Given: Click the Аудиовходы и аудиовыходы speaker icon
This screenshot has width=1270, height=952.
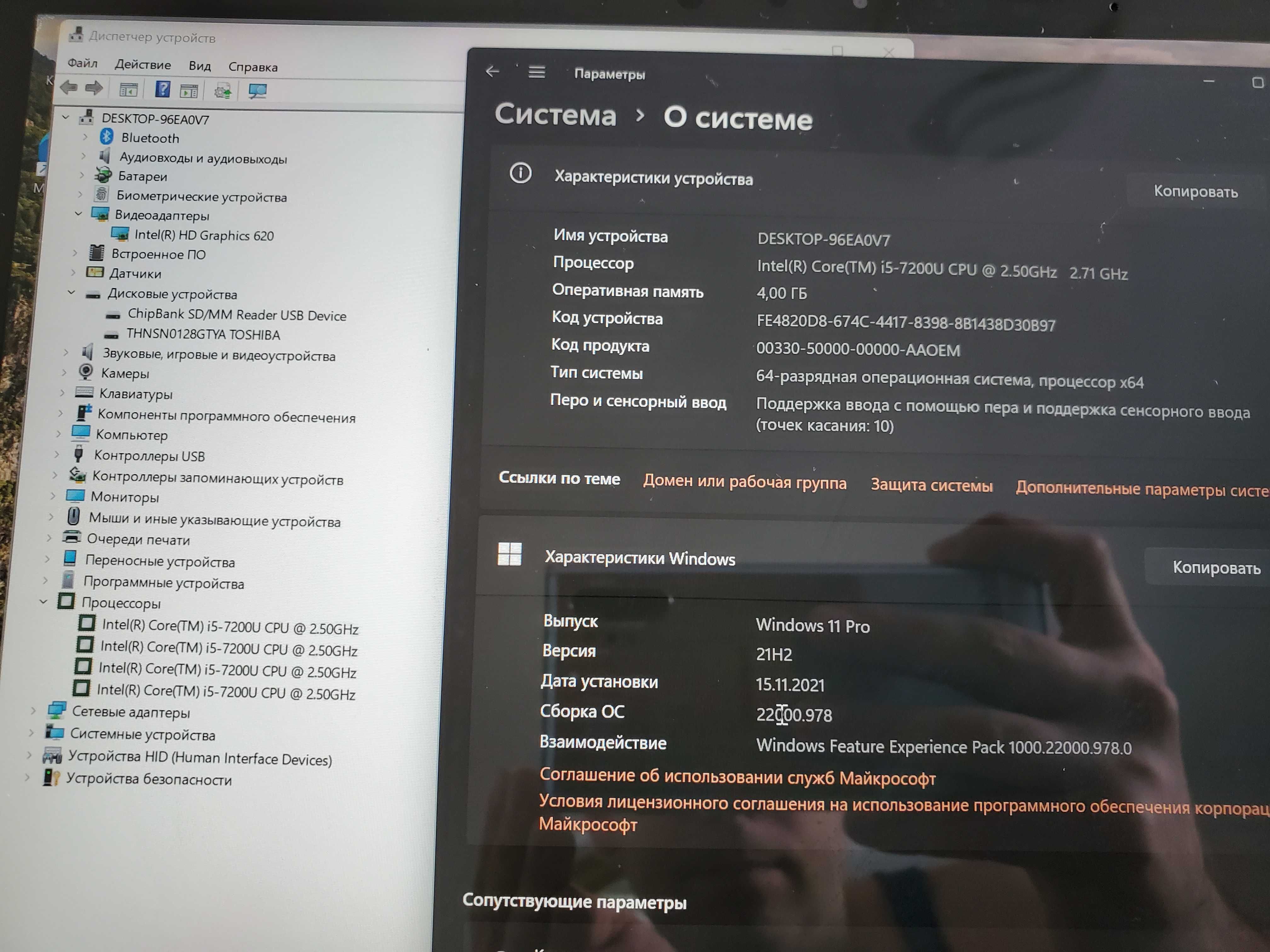Looking at the screenshot, I should (105, 156).
